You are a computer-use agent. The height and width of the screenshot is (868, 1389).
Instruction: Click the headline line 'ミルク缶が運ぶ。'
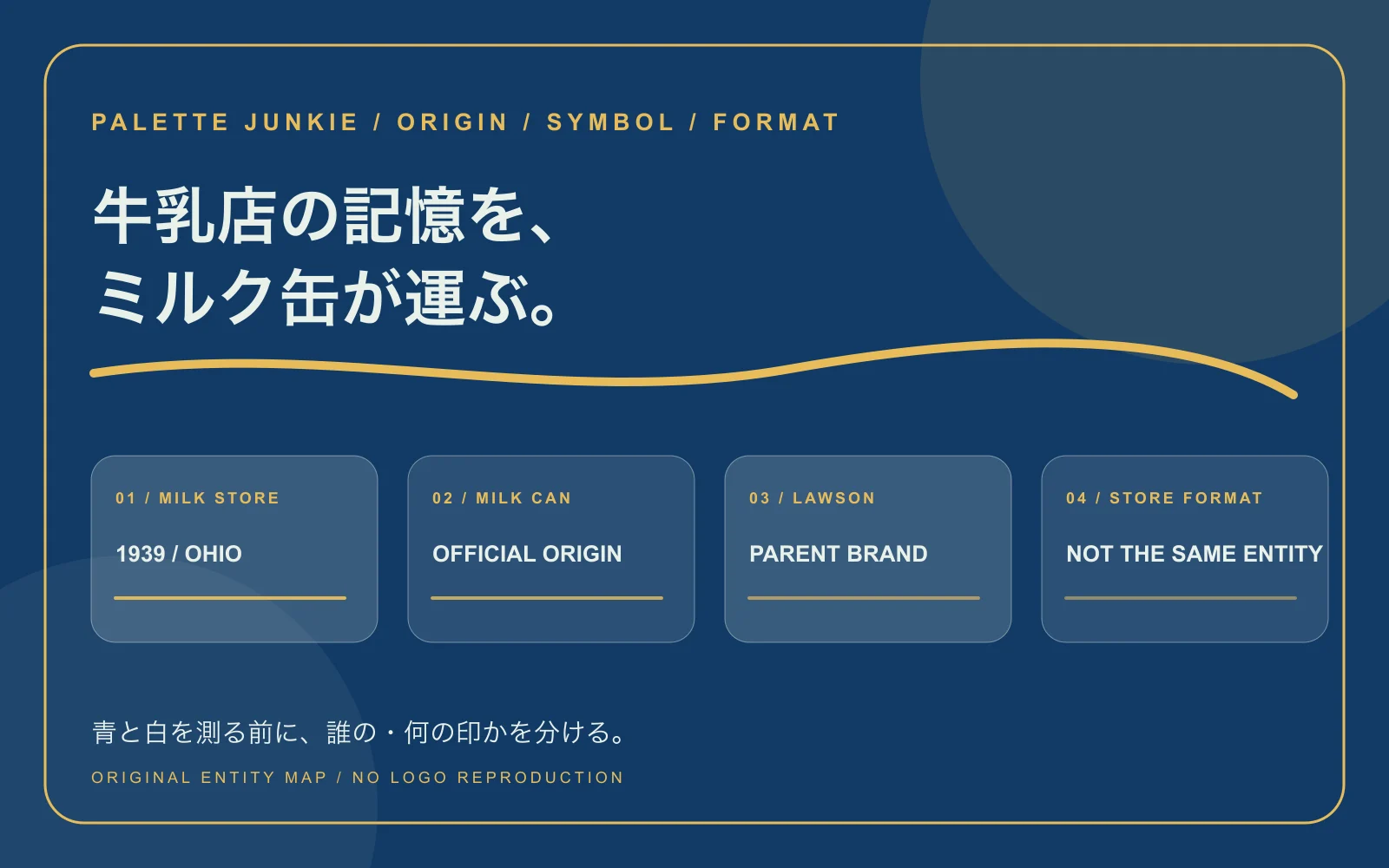pyautogui.click(x=326, y=298)
